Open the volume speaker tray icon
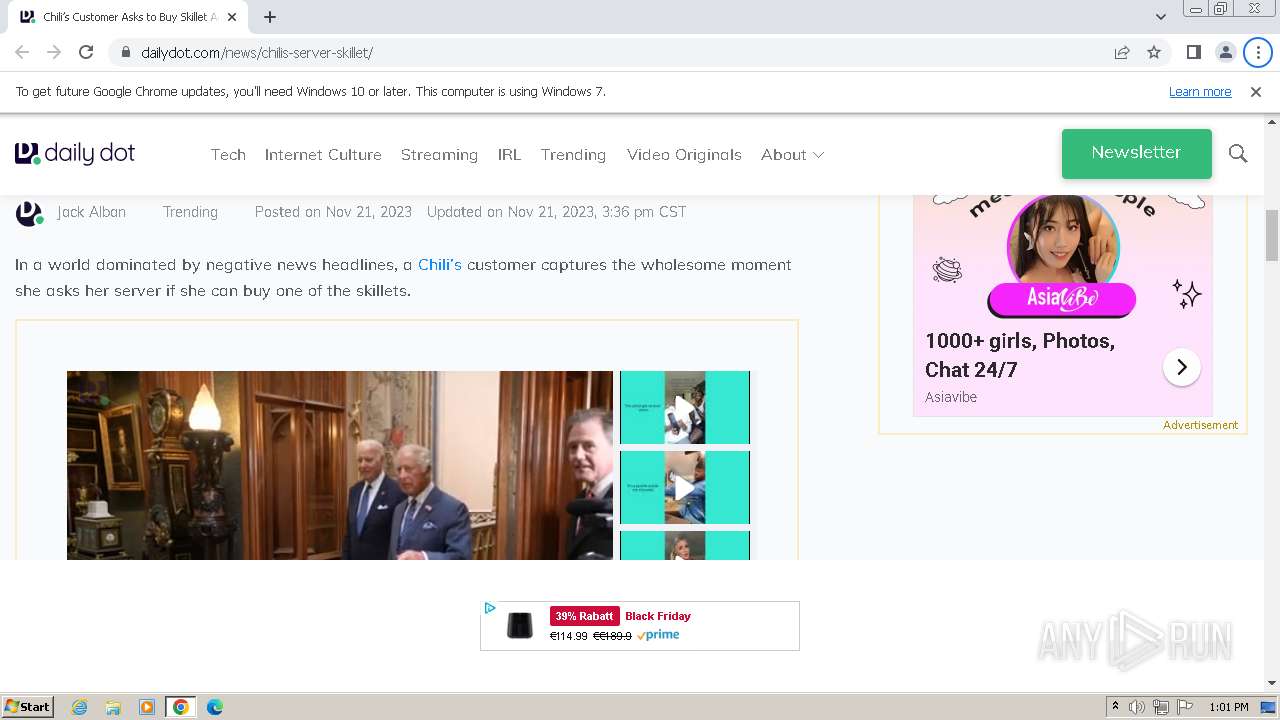 pyautogui.click(x=1137, y=707)
